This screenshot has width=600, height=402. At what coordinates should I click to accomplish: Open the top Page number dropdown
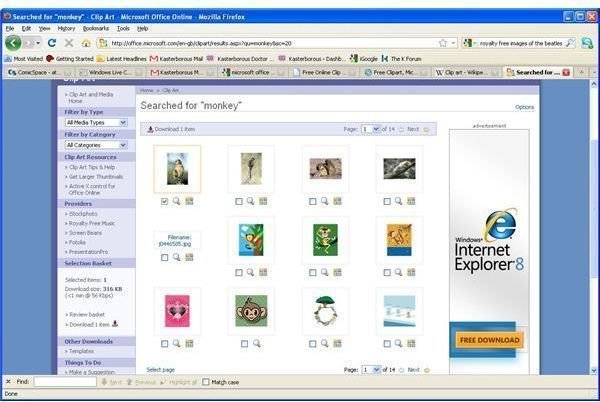[370, 129]
